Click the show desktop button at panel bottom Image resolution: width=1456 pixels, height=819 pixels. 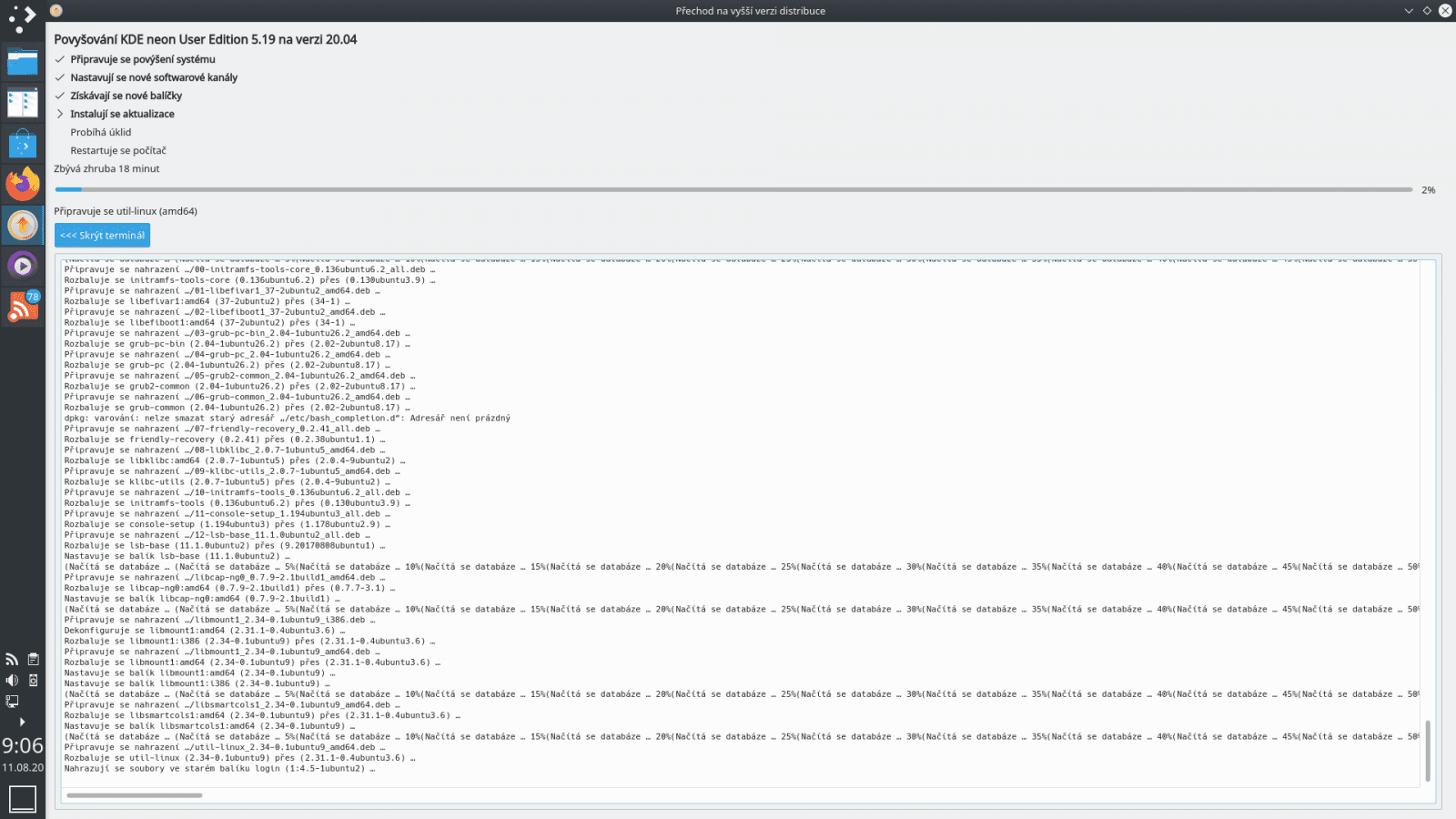[x=22, y=797]
